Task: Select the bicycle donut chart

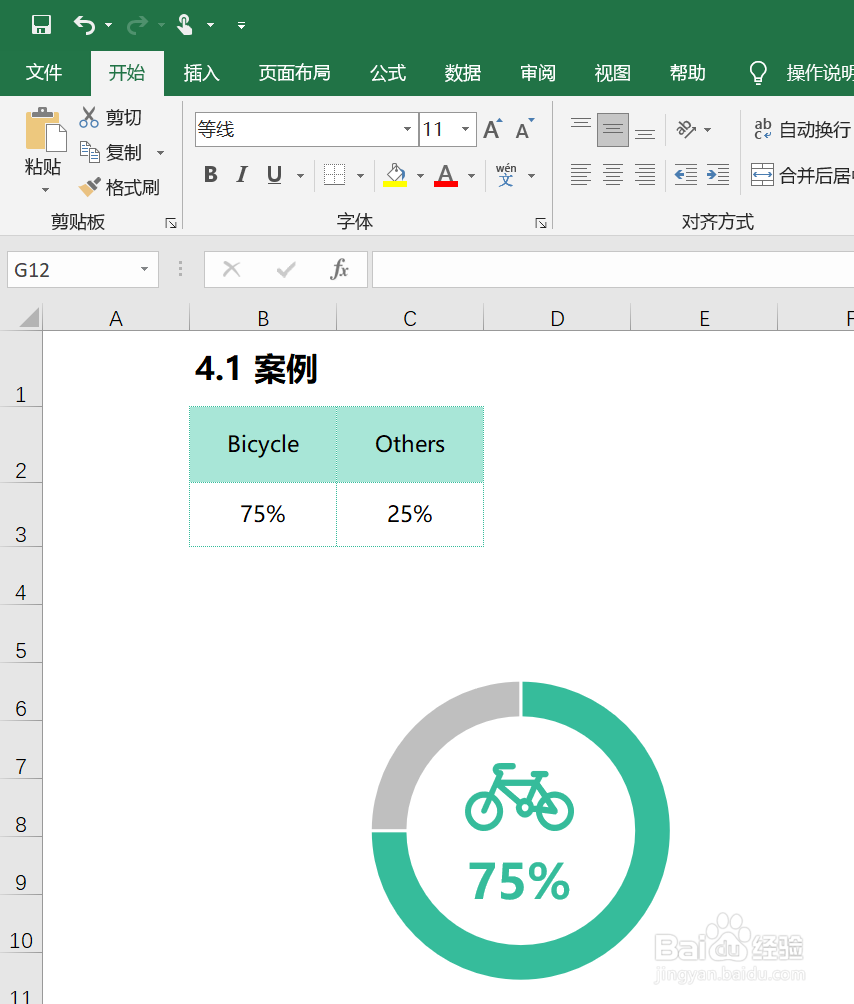Action: 520,830
